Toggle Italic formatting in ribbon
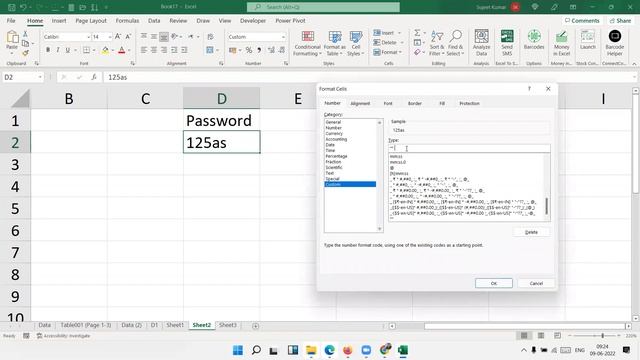 58,50
